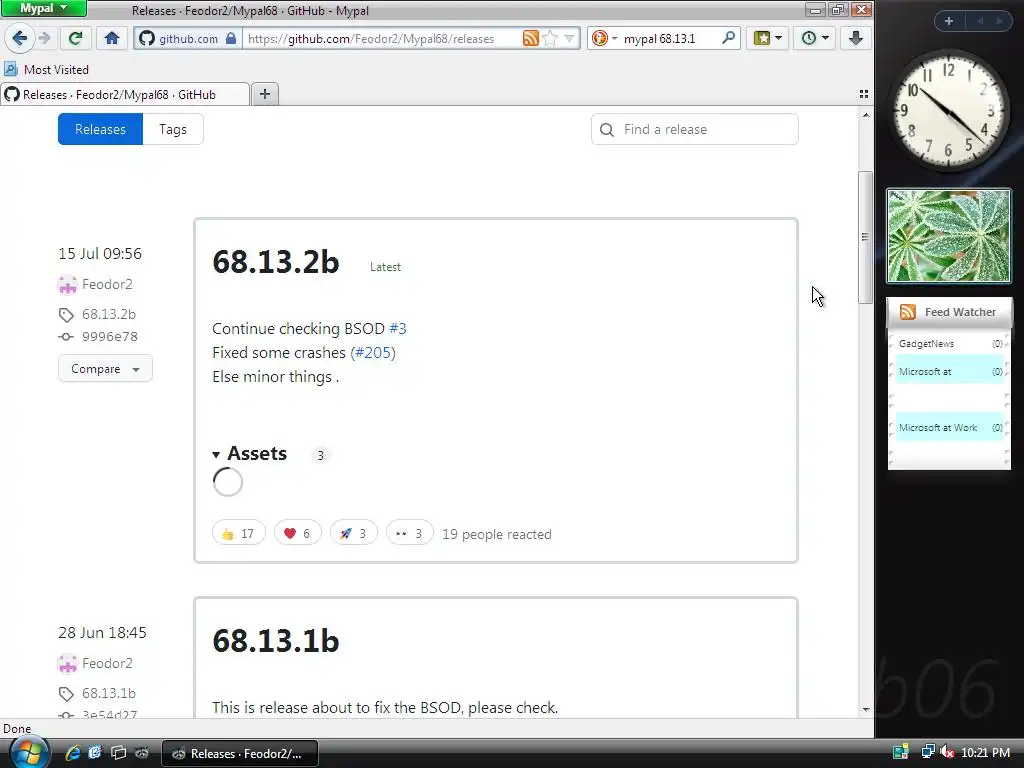Launch Internet Explorer from quick launch
This screenshot has width=1024, height=768.
[x=72, y=753]
